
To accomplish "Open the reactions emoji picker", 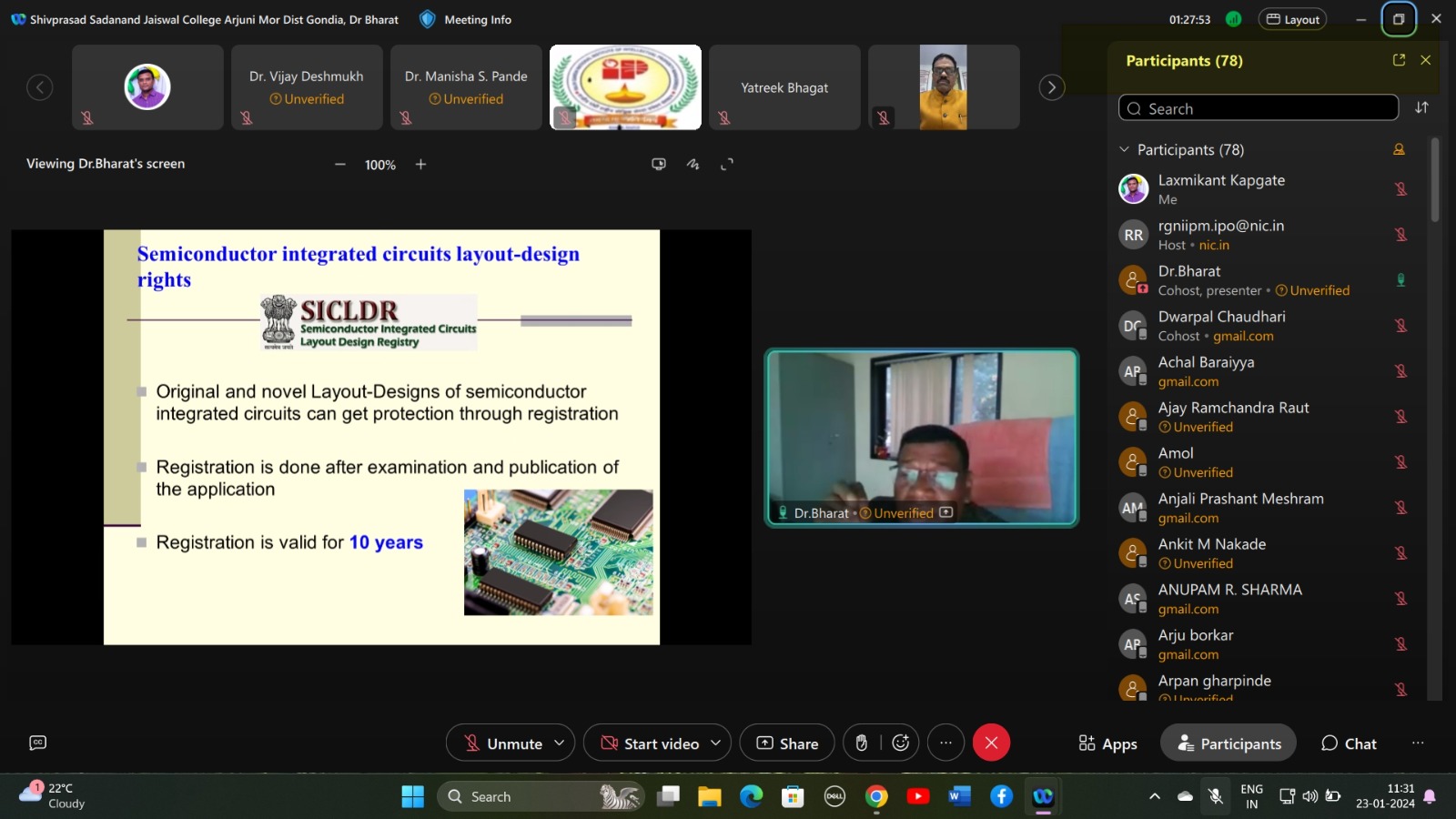I will click(x=901, y=743).
